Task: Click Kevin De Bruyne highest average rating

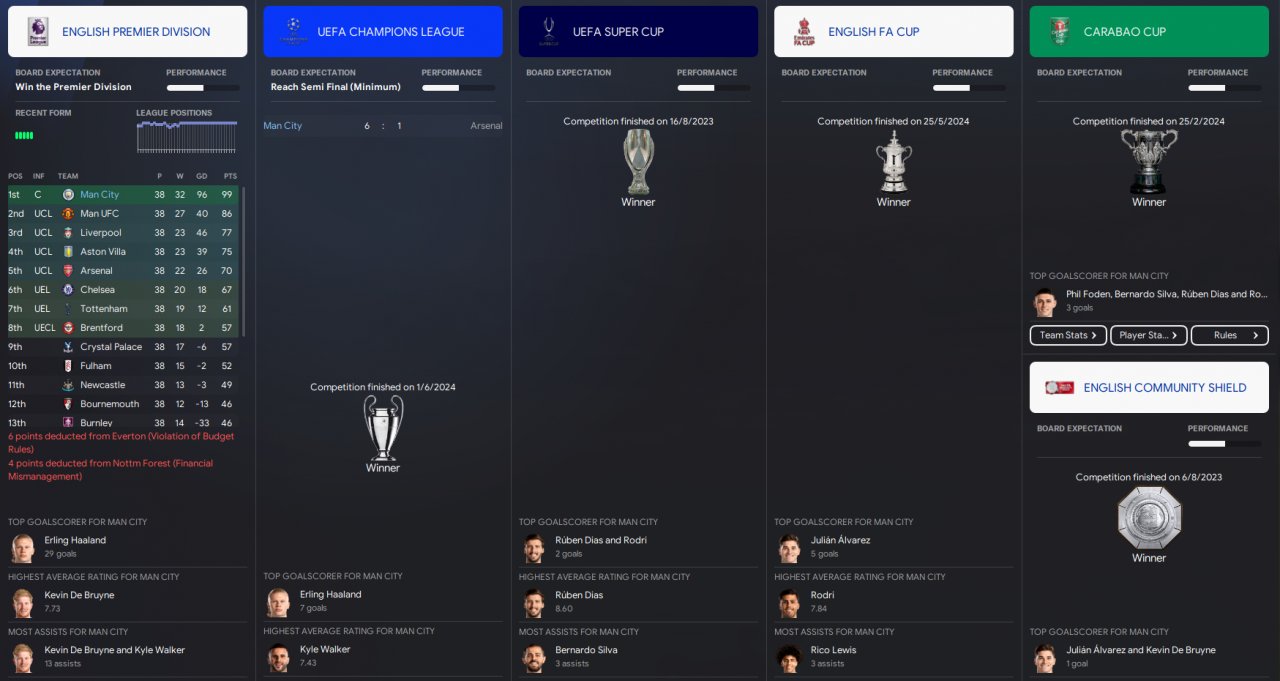Action: (79, 595)
